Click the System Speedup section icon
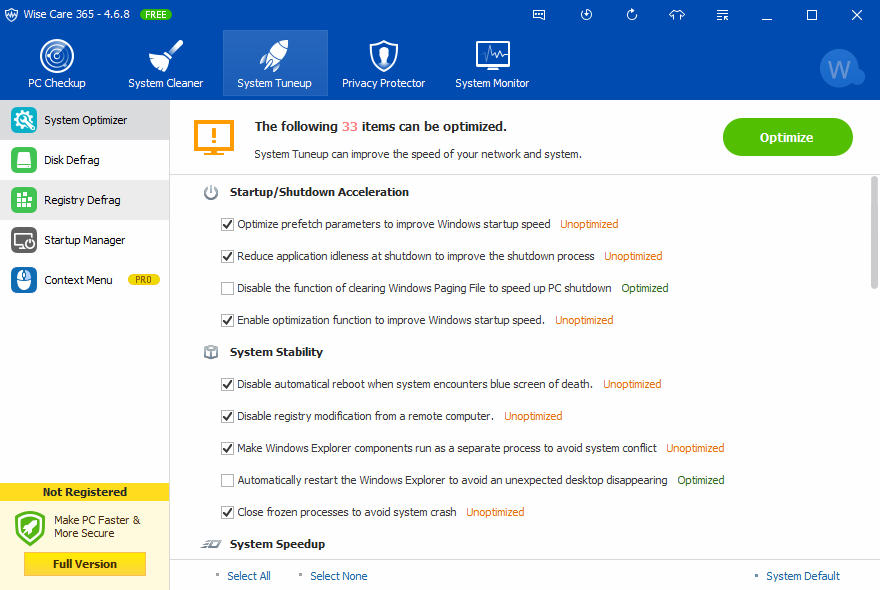 pos(211,544)
